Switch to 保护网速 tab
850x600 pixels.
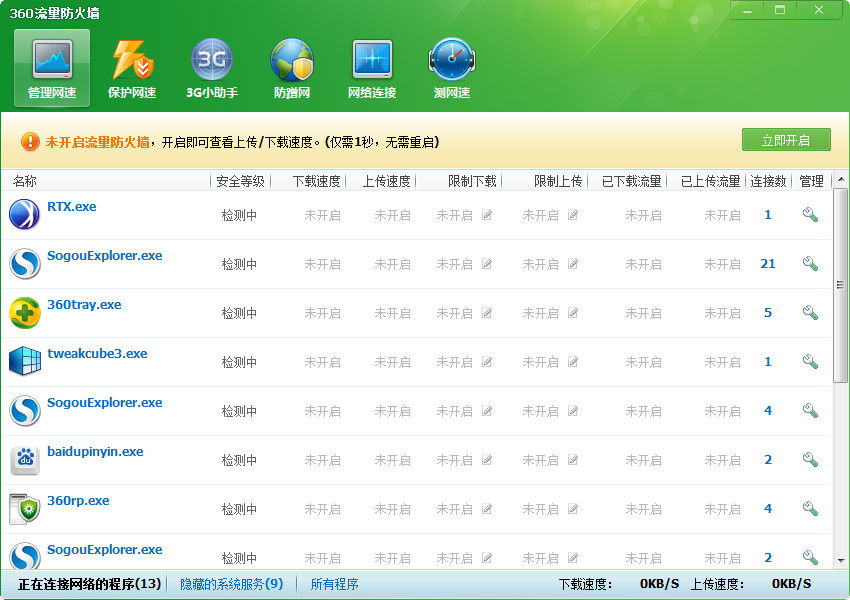click(132, 68)
